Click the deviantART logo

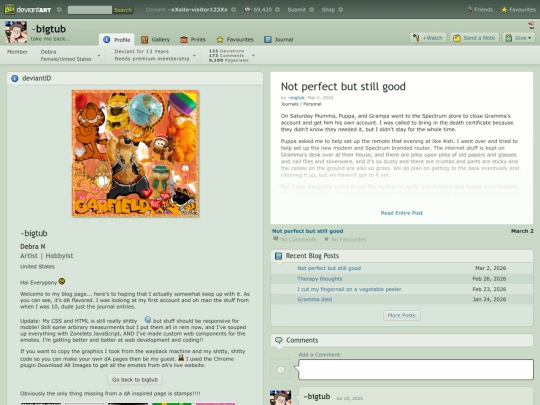pyautogui.click(x=28, y=9)
